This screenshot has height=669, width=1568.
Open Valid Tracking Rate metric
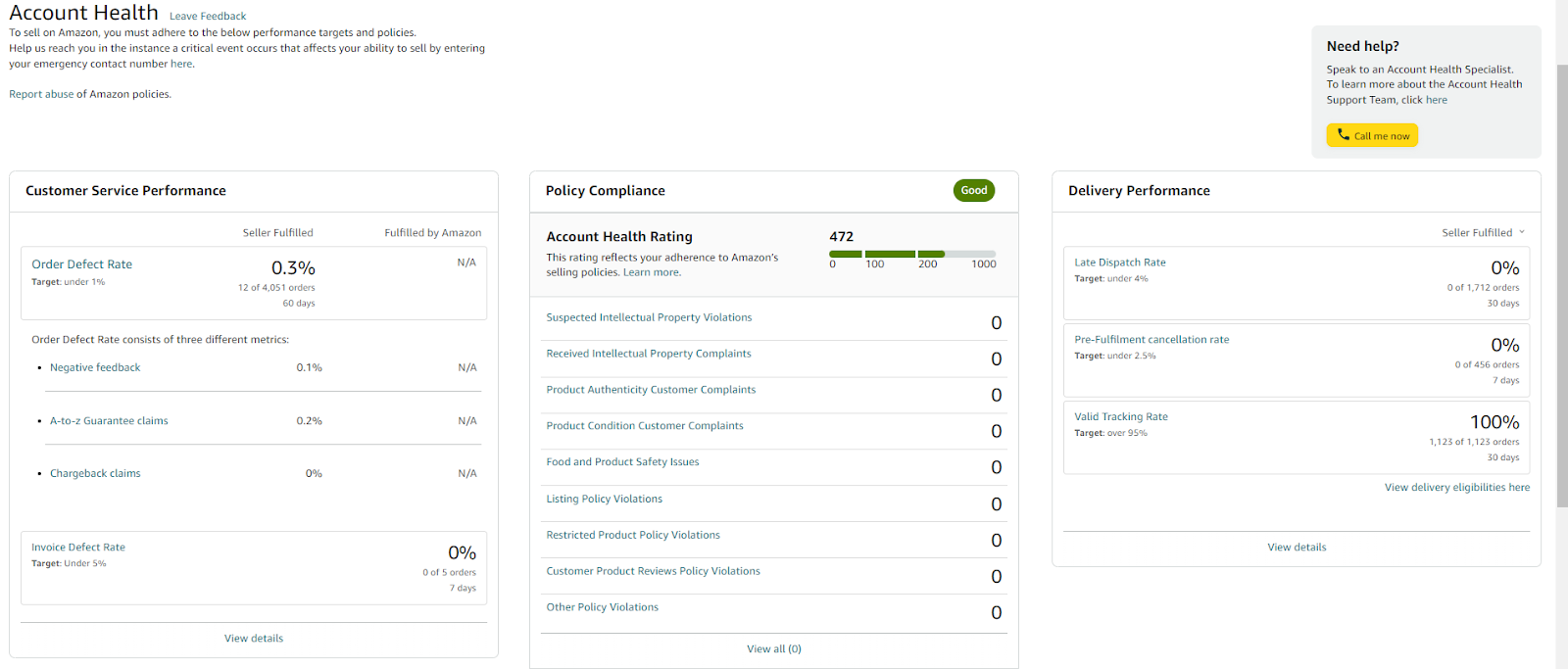point(1121,416)
